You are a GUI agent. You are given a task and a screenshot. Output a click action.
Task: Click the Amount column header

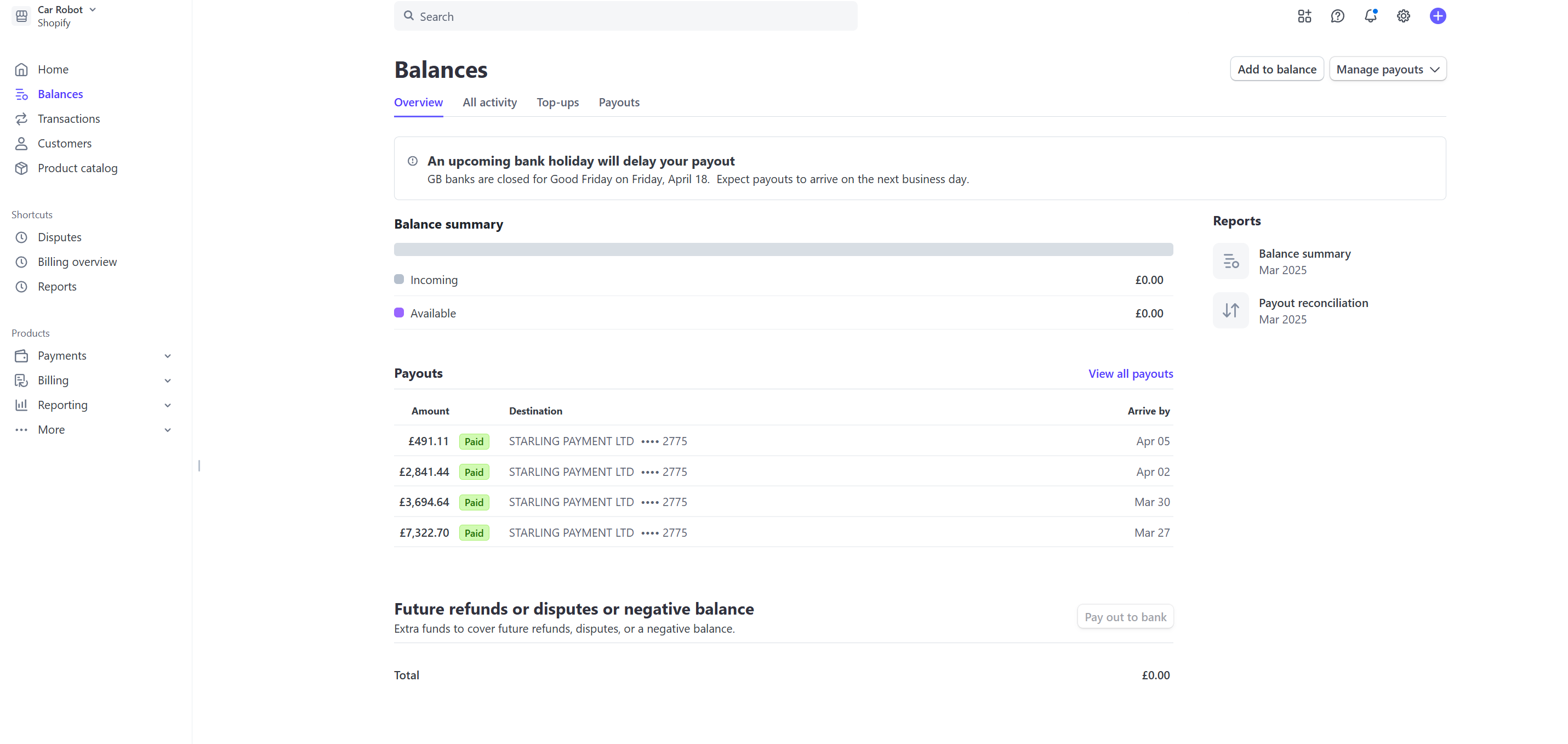tap(430, 412)
